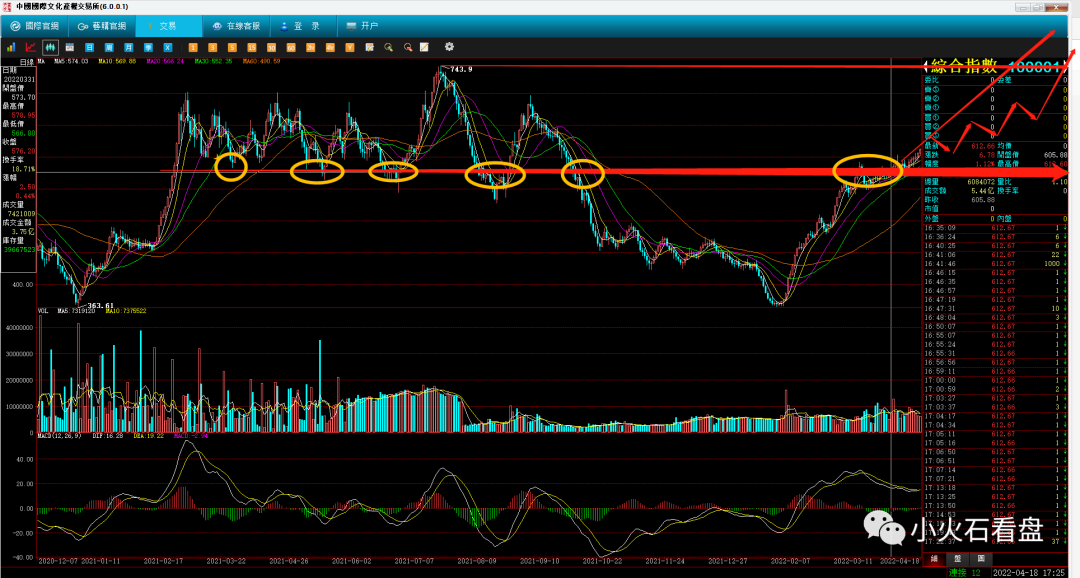Click the 16:41:46 tick row with 1000
The image size is (1080, 578).
coord(995,264)
